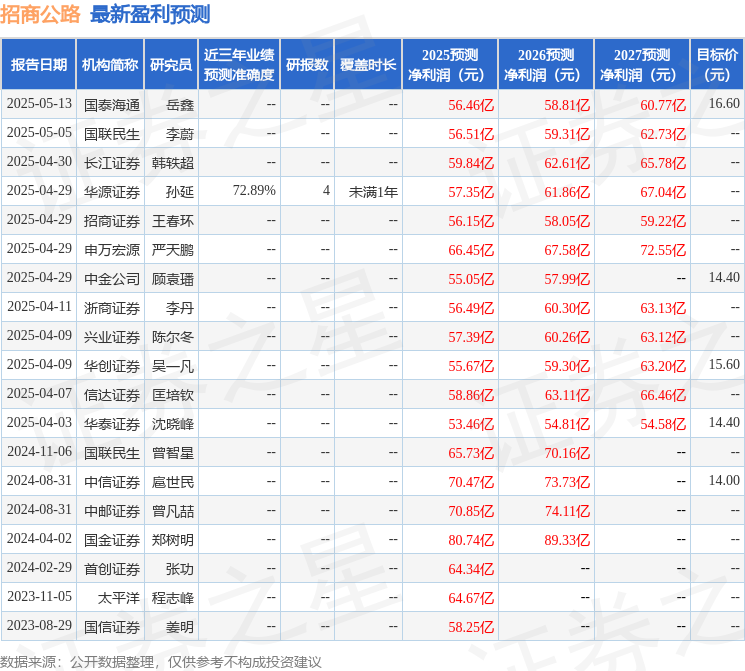Select the 2025预测净利润 header
745x671 pixels.
point(450,65)
